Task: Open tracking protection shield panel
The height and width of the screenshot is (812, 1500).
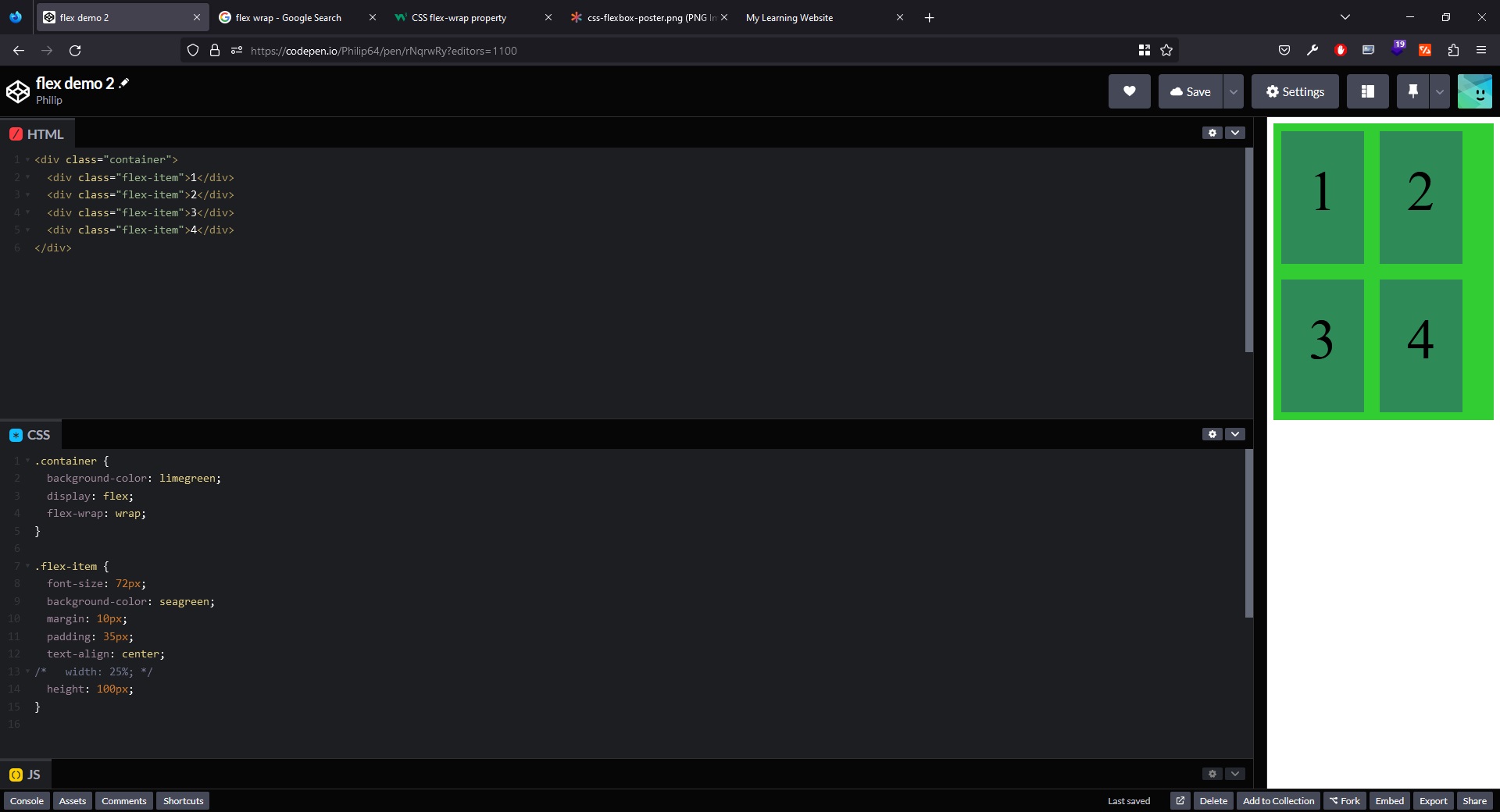Action: tap(193, 51)
